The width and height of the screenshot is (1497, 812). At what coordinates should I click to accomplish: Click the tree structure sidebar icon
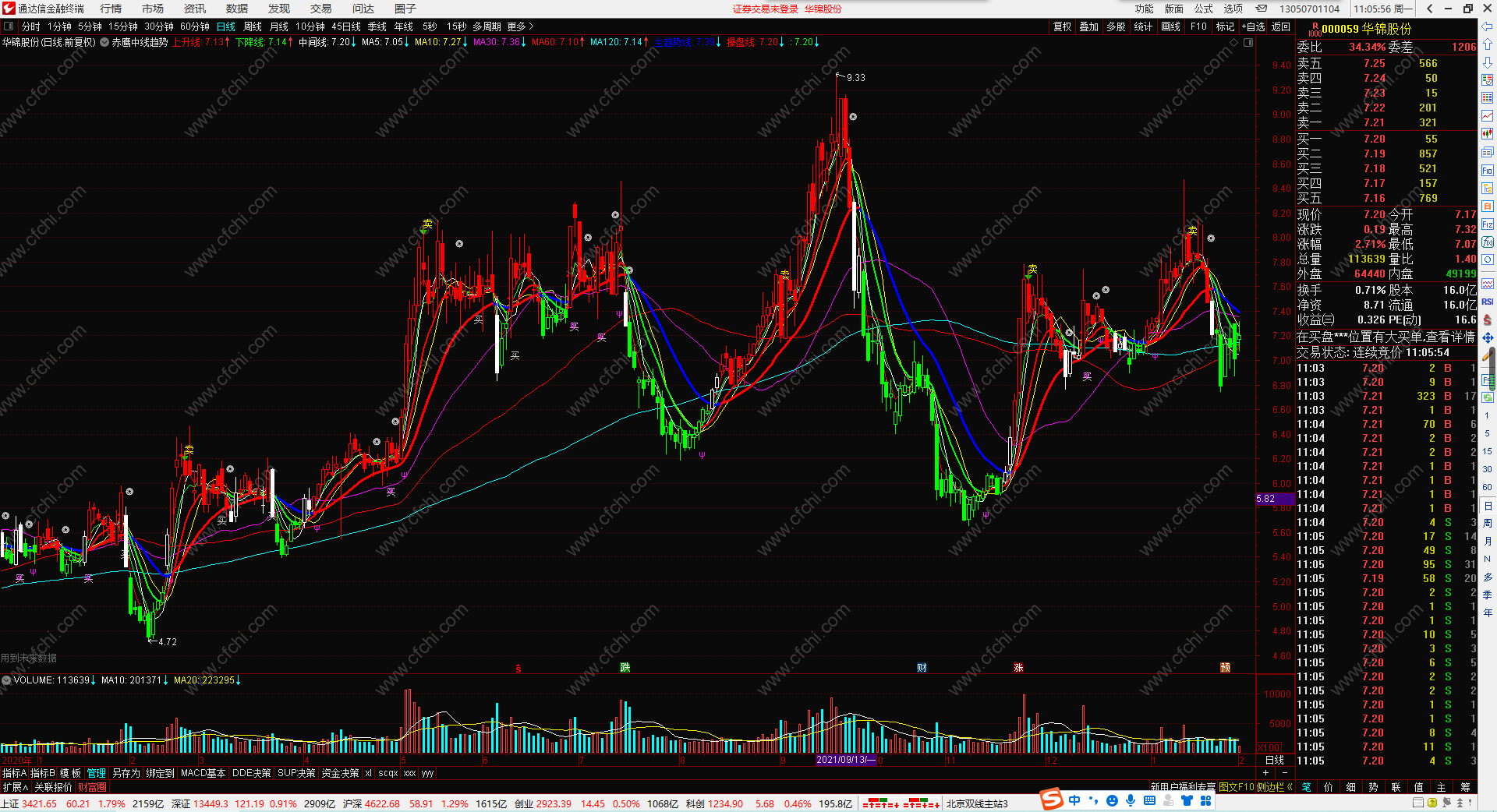[x=1488, y=189]
